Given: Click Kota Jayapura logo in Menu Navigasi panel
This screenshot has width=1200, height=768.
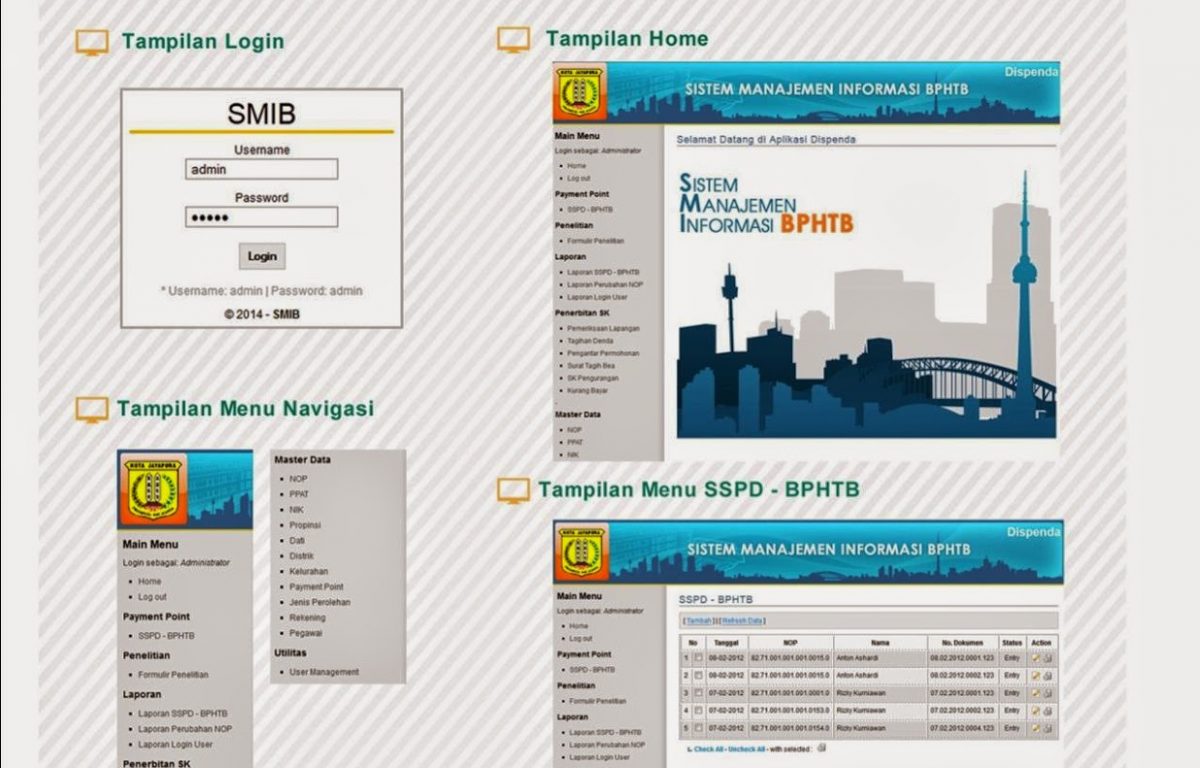Looking at the screenshot, I should [152, 490].
